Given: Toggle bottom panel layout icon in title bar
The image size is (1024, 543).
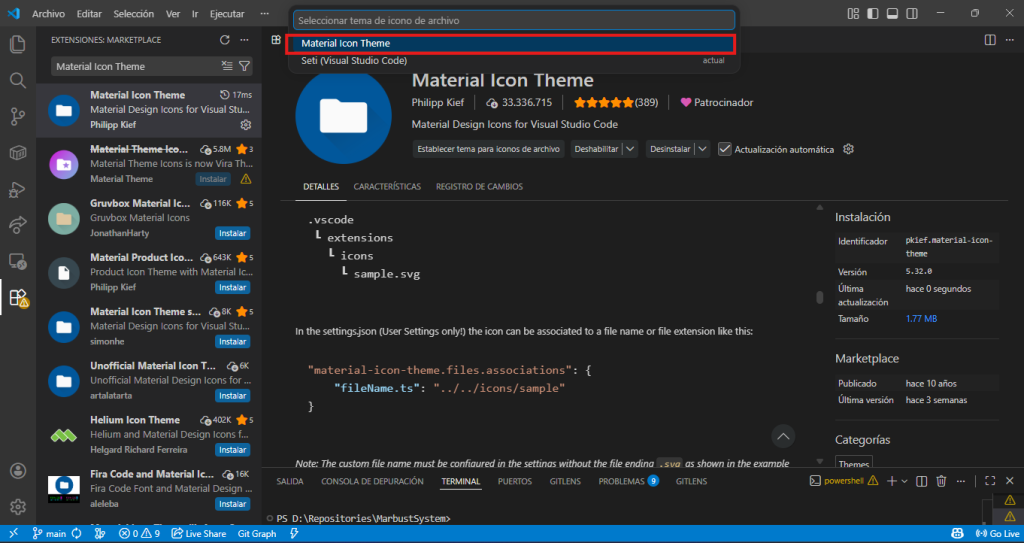Looking at the screenshot, I should pos(892,14).
